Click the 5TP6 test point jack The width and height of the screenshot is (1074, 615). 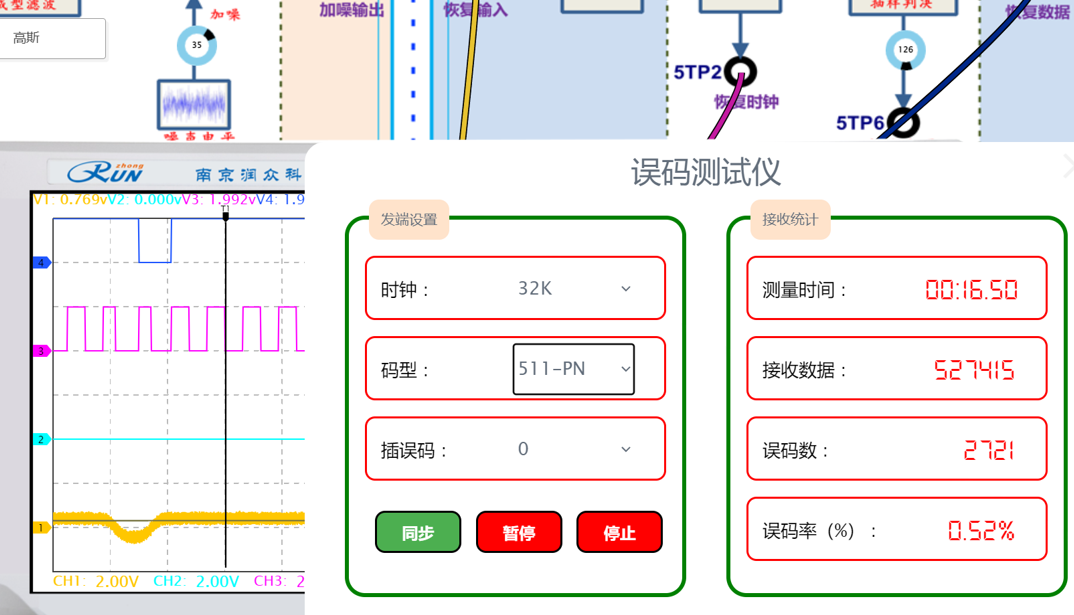(x=903, y=123)
